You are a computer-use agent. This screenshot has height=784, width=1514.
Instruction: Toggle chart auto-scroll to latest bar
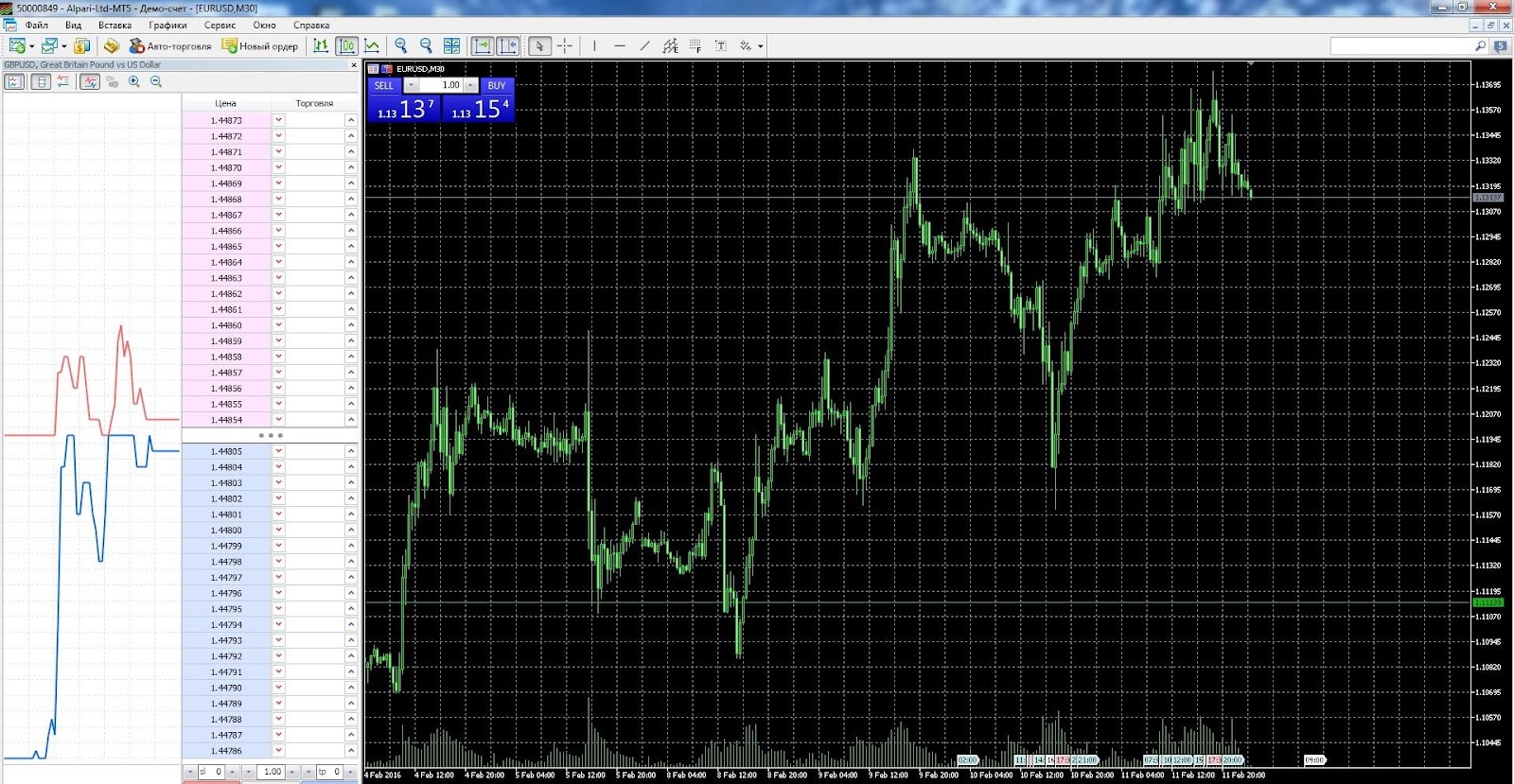click(483, 45)
